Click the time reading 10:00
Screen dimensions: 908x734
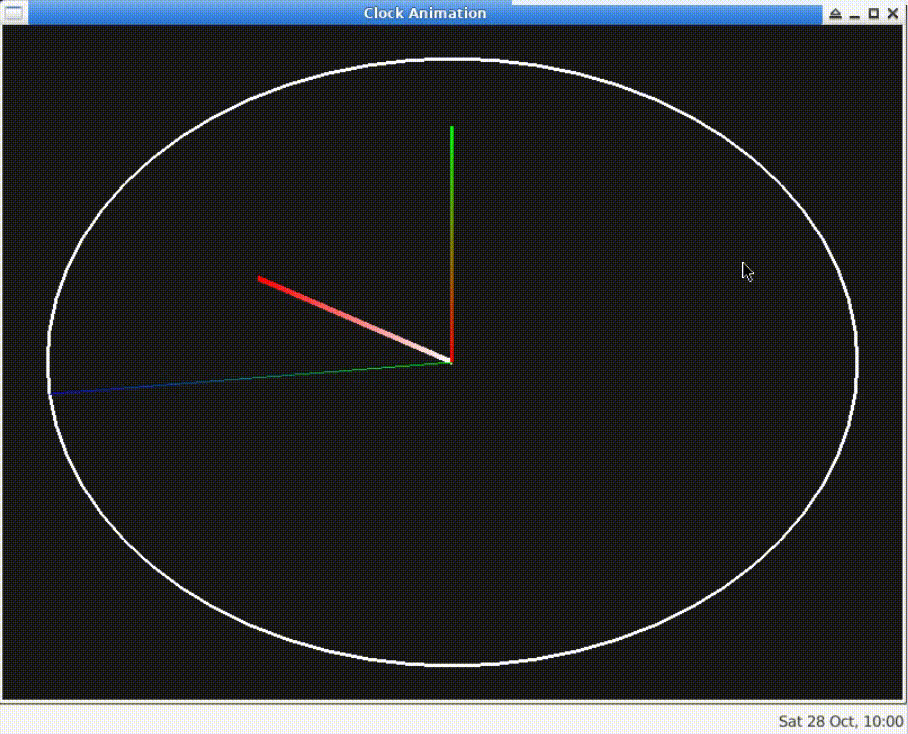(x=883, y=719)
